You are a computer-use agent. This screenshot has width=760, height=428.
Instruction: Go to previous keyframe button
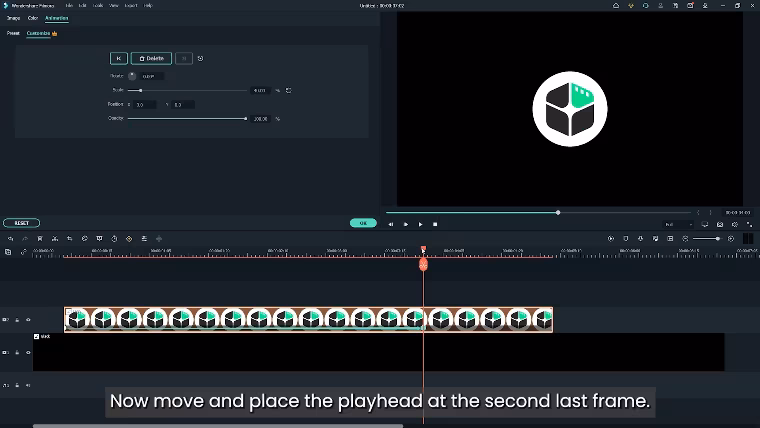pyautogui.click(x=119, y=58)
